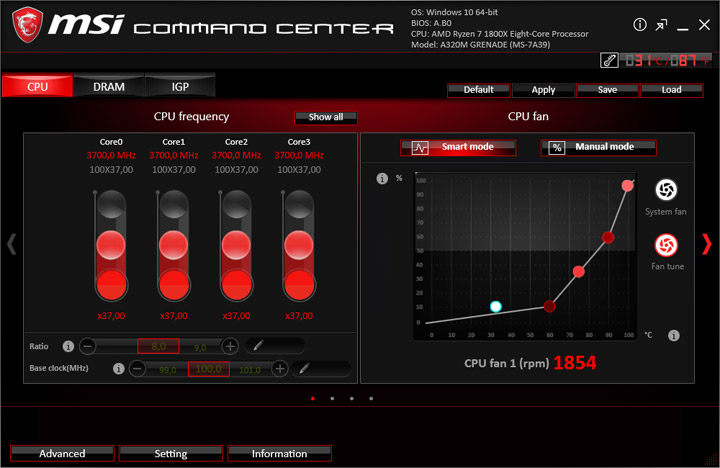The height and width of the screenshot is (468, 720).
Task: Select the System fan icon
Action: pyautogui.click(x=666, y=190)
